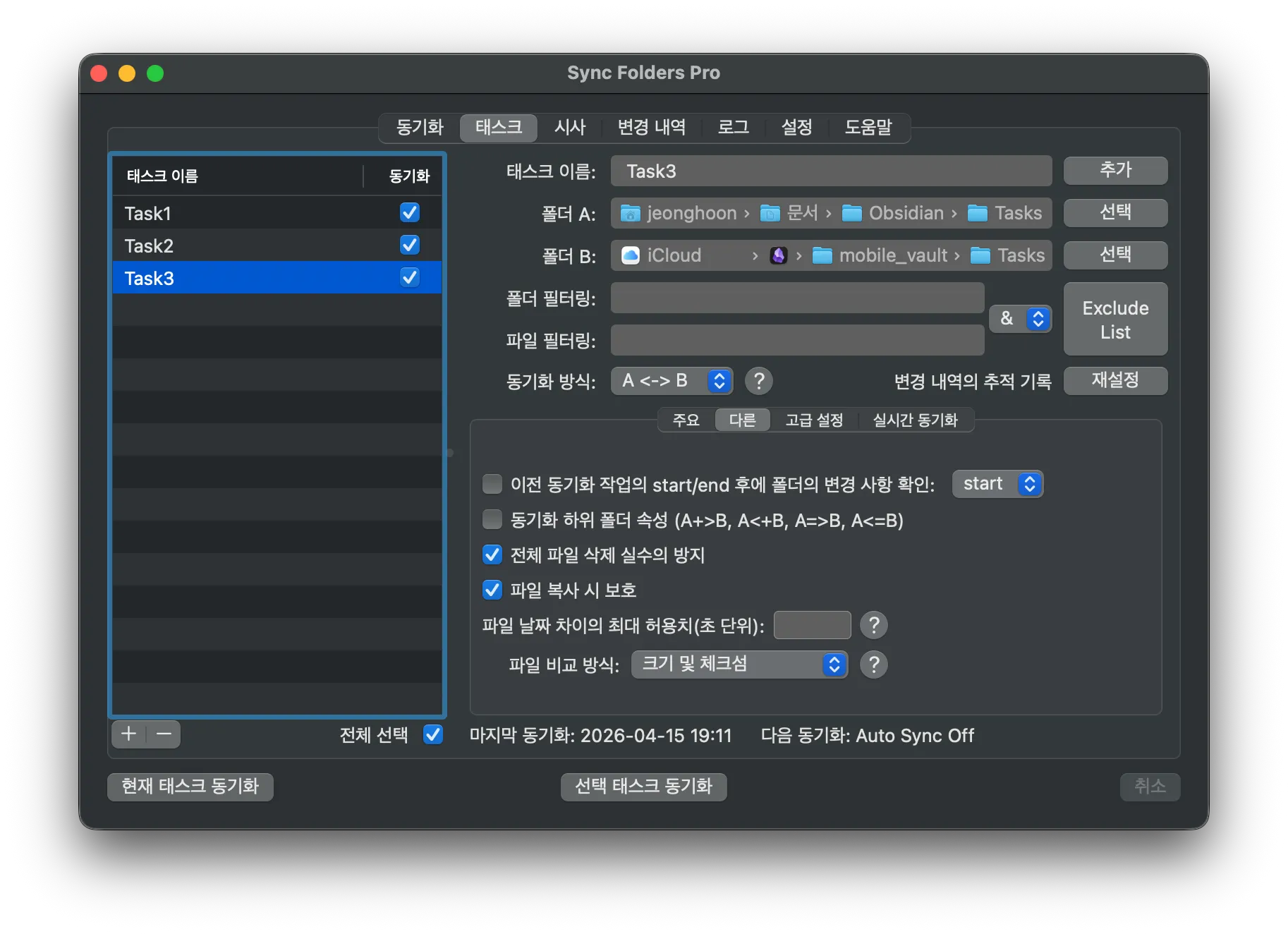Click the 재설정 button
1288x934 pixels.
pos(1115,381)
